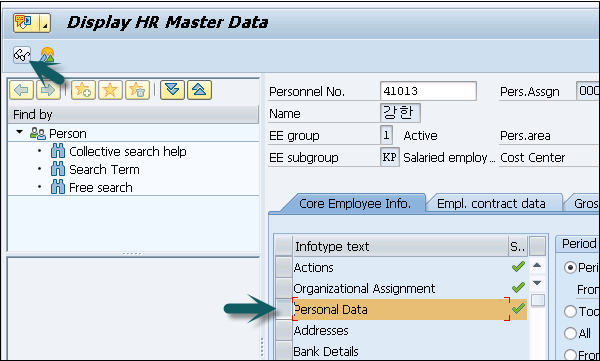Click the Find by header
600x361 pixels.
point(133,114)
